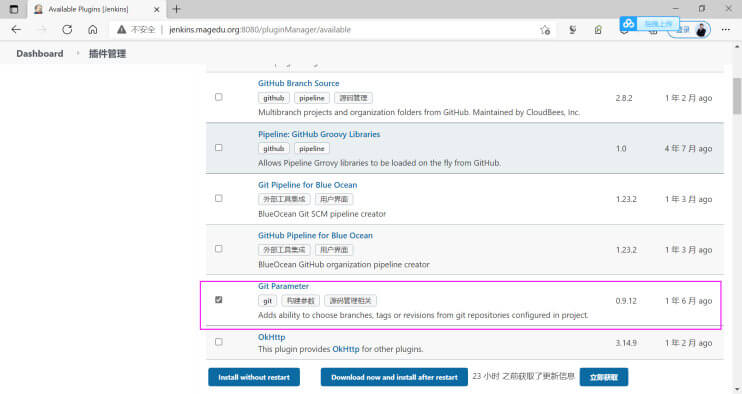Open the GitHub Branch Source plugin link
Image resolution: width=742 pixels, height=394 pixels.
click(299, 83)
